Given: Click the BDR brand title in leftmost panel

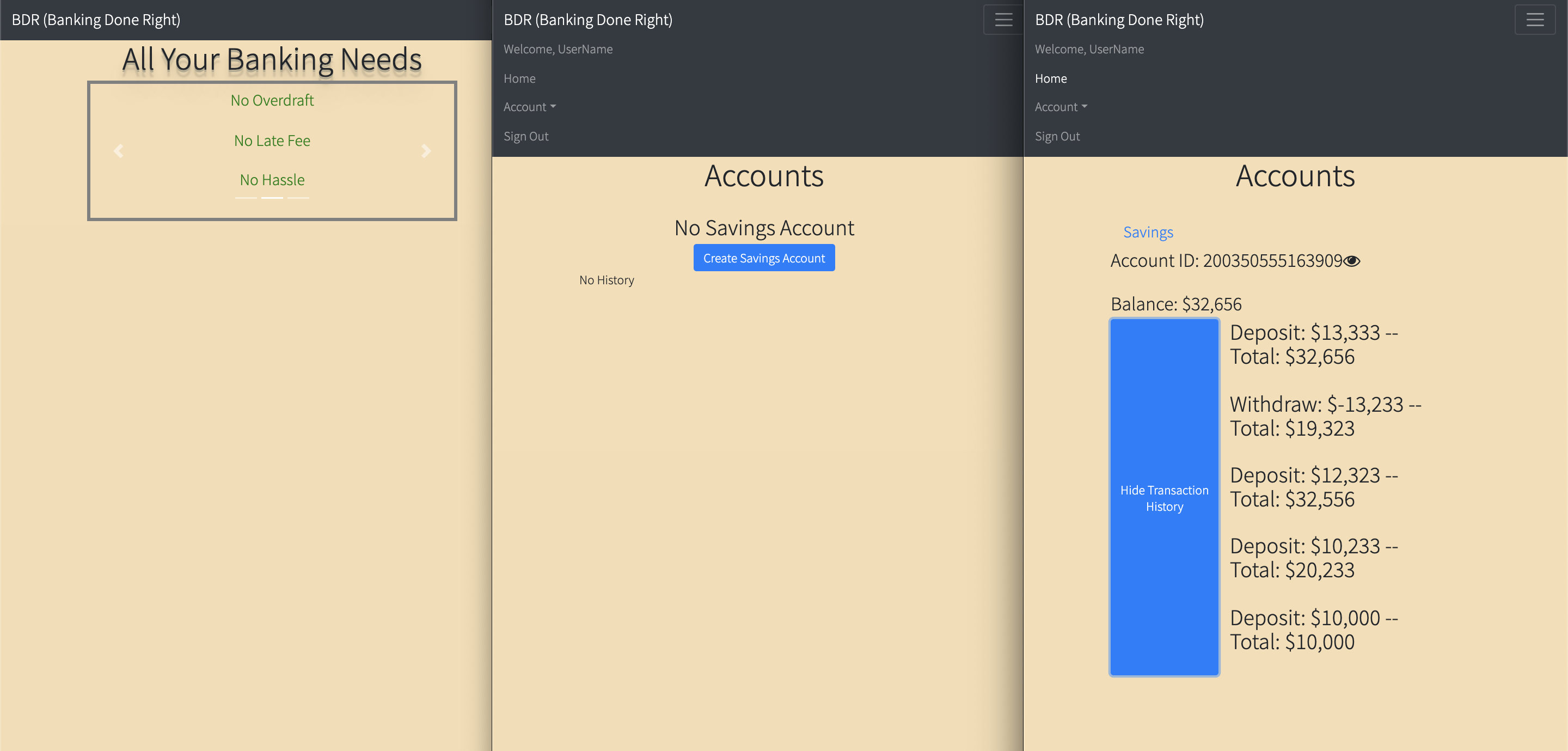Looking at the screenshot, I should [x=96, y=19].
